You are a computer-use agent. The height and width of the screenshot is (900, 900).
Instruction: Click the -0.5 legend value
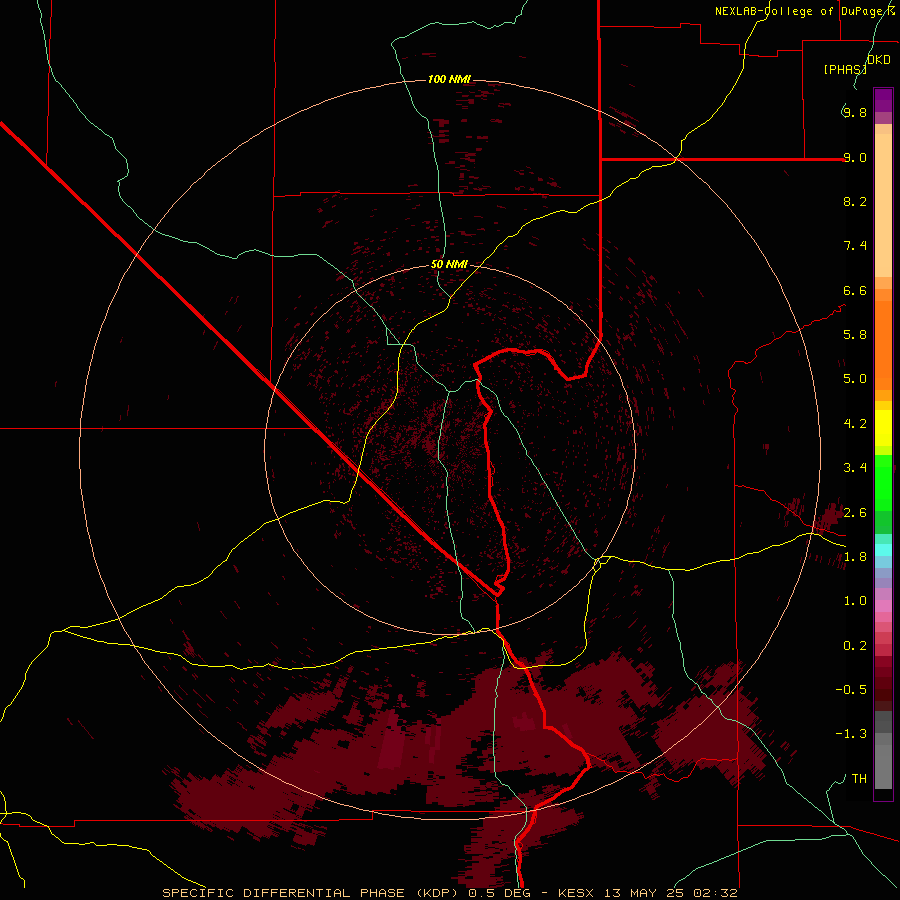(x=851, y=690)
